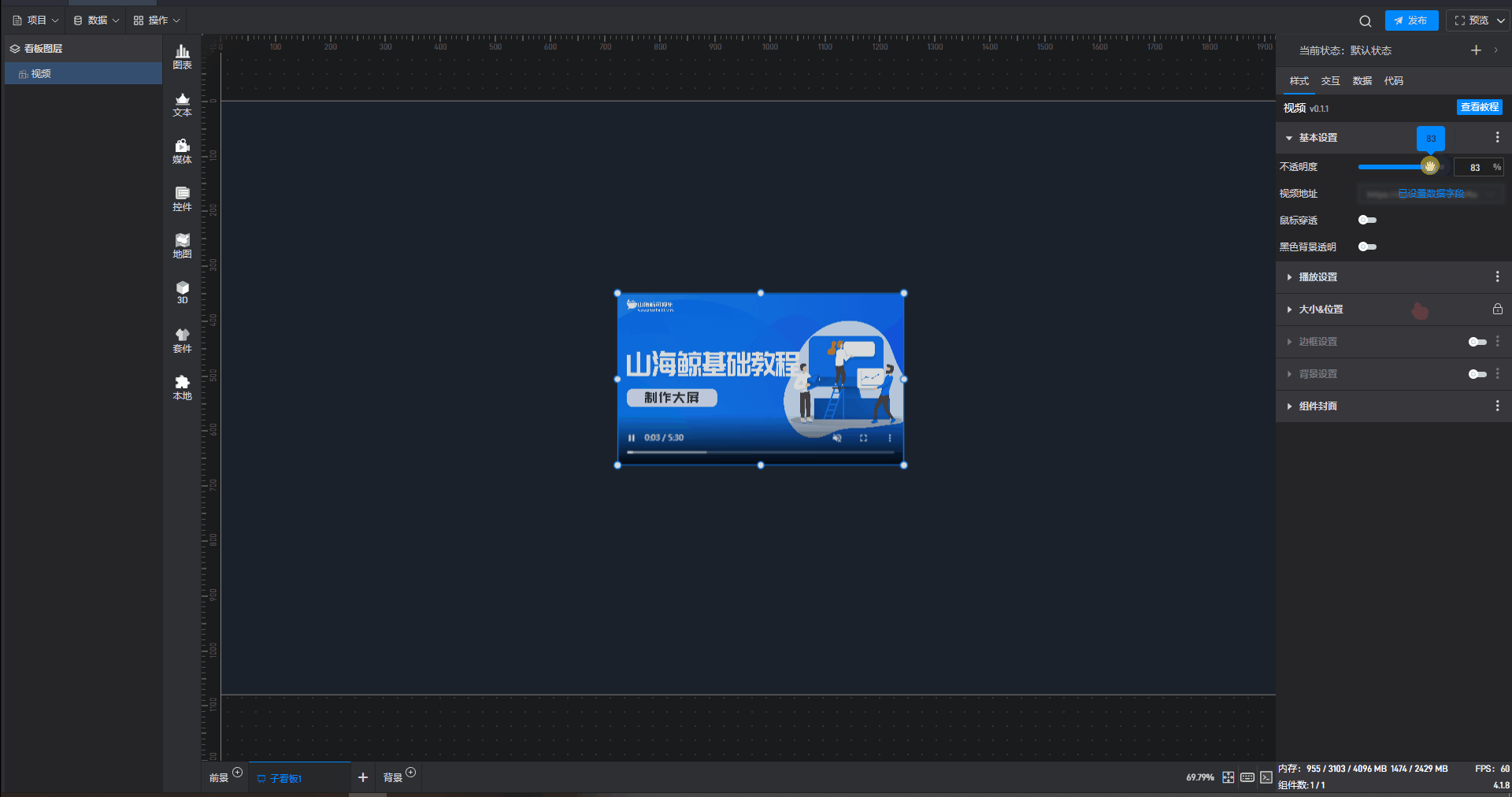1512x797 pixels.
Task: Unmute the video player audio
Action: (x=837, y=438)
